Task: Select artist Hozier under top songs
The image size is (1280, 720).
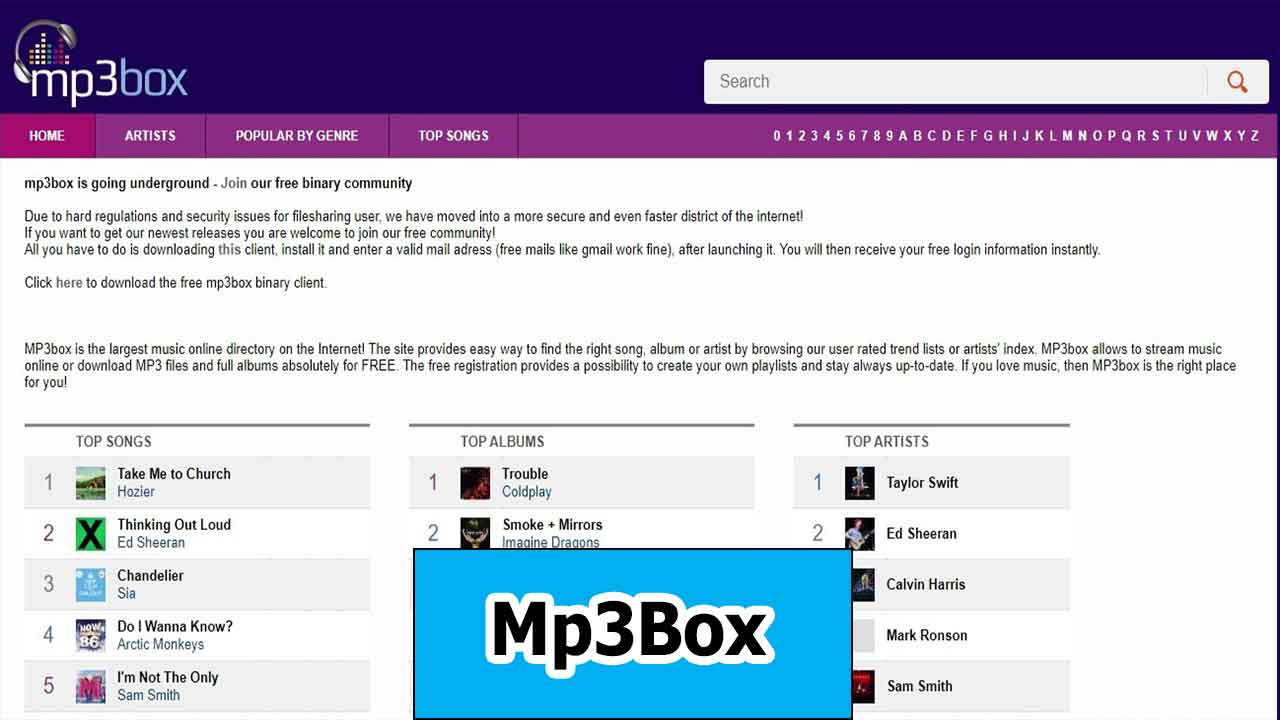Action: pyautogui.click(x=136, y=492)
